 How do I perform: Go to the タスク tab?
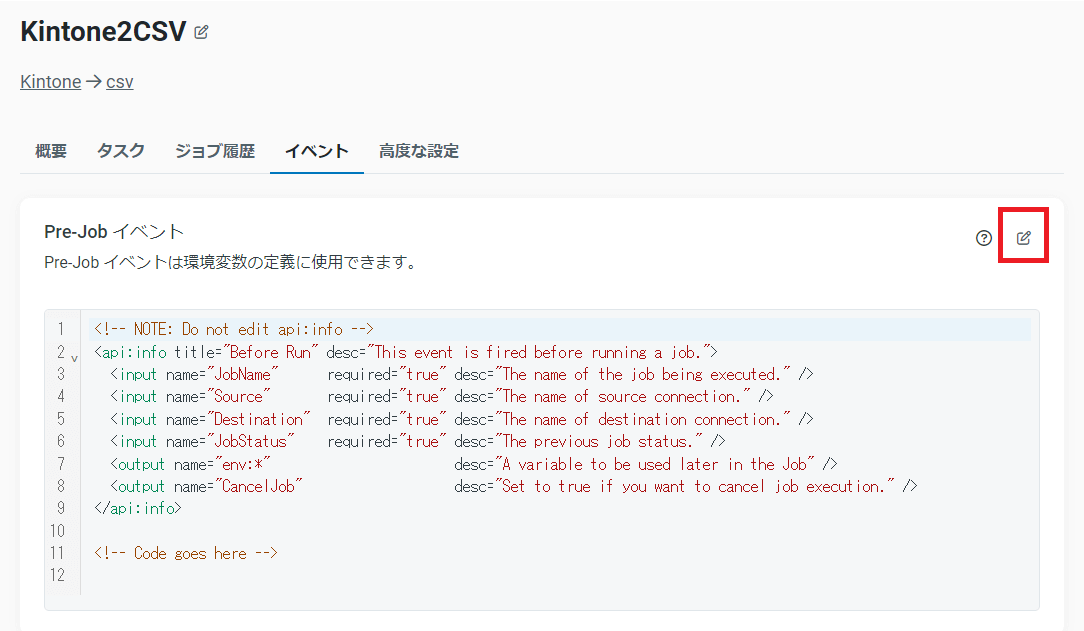point(121,151)
